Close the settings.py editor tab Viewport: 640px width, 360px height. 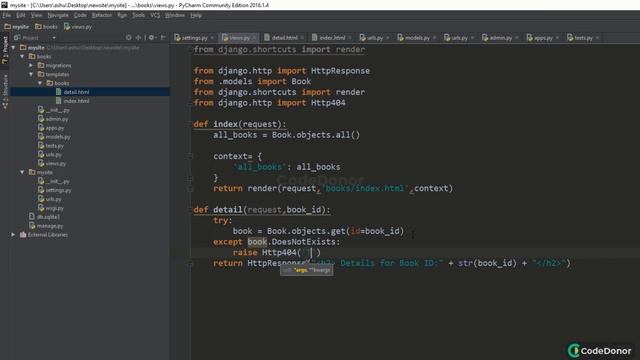212,38
